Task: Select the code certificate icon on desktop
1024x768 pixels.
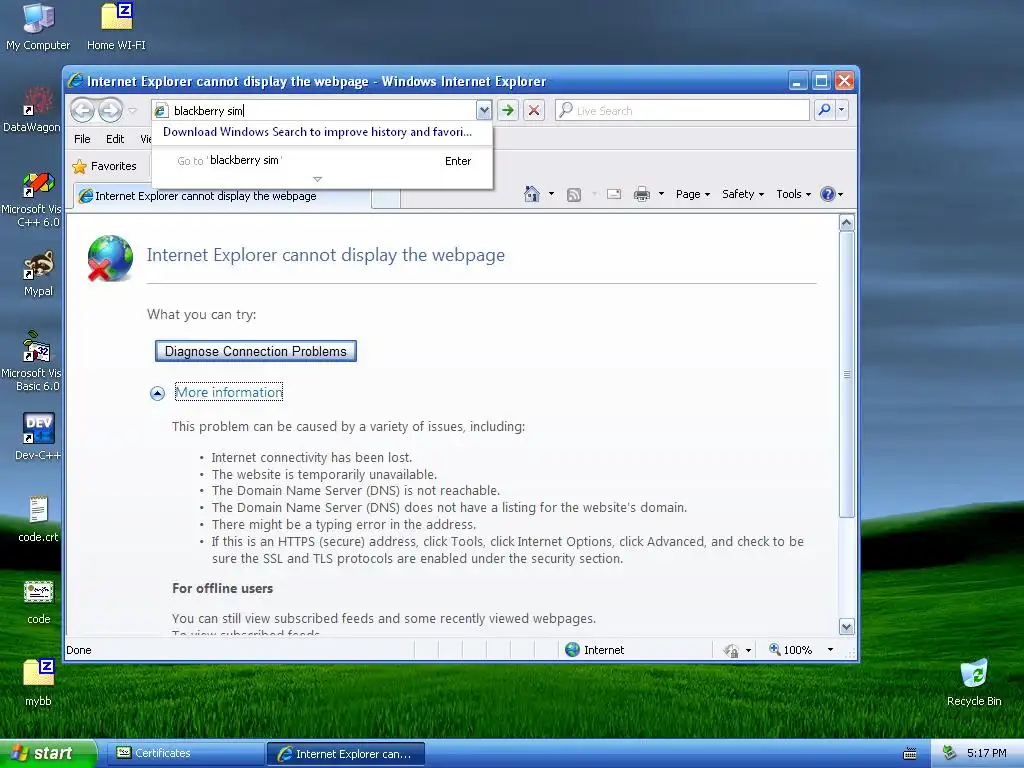Action: coord(38,601)
